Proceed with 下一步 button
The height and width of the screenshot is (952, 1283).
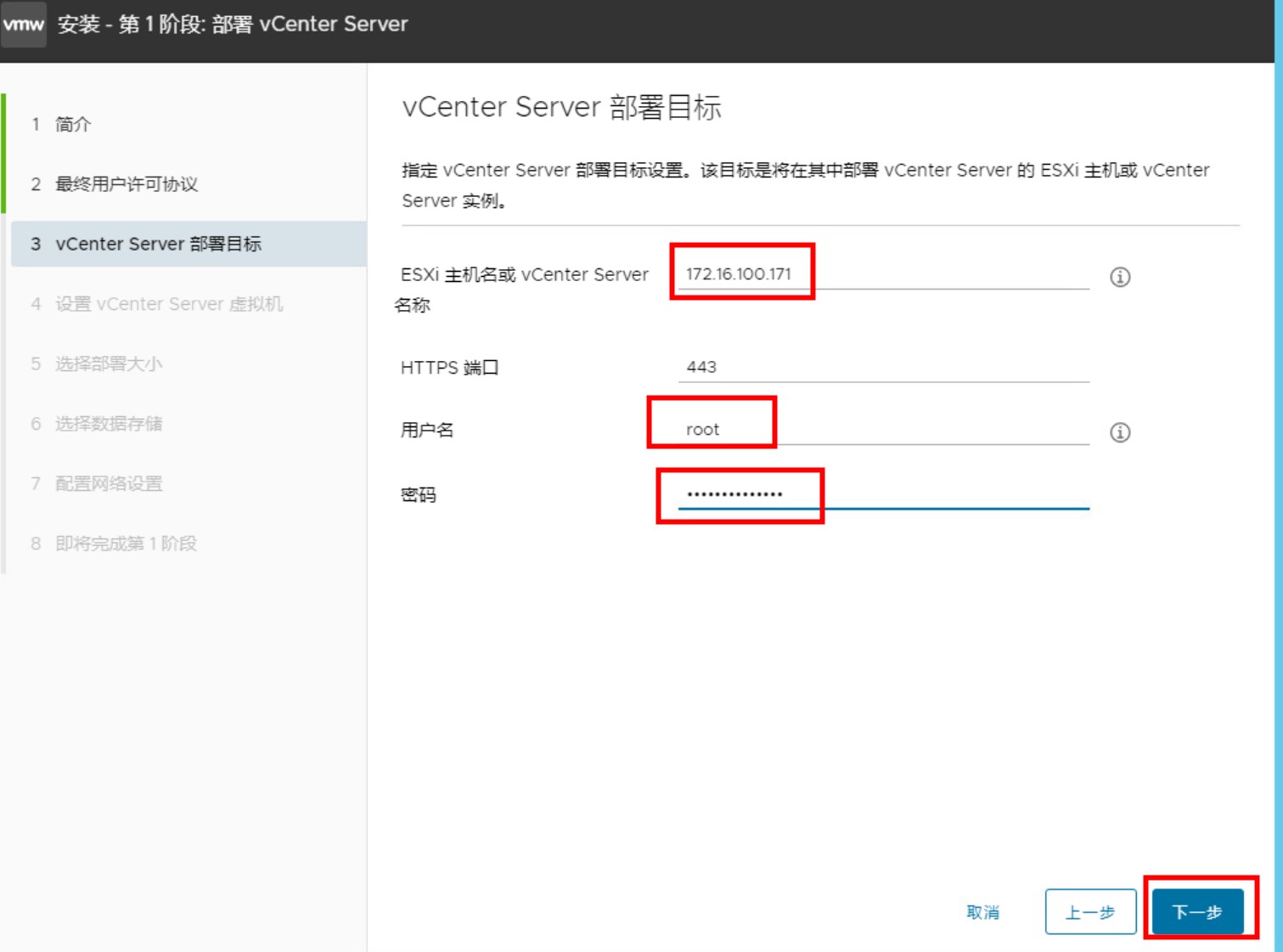coord(1197,912)
